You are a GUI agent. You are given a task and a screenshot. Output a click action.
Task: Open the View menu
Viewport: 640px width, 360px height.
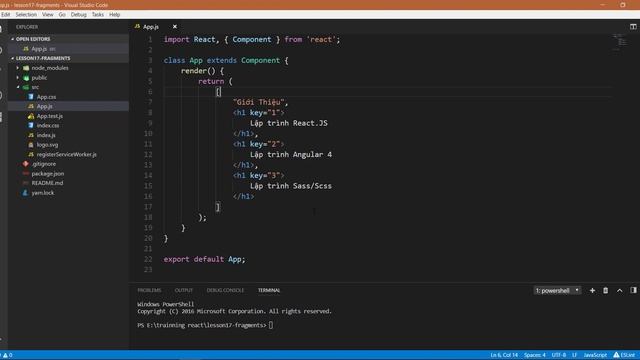(x=48, y=14)
